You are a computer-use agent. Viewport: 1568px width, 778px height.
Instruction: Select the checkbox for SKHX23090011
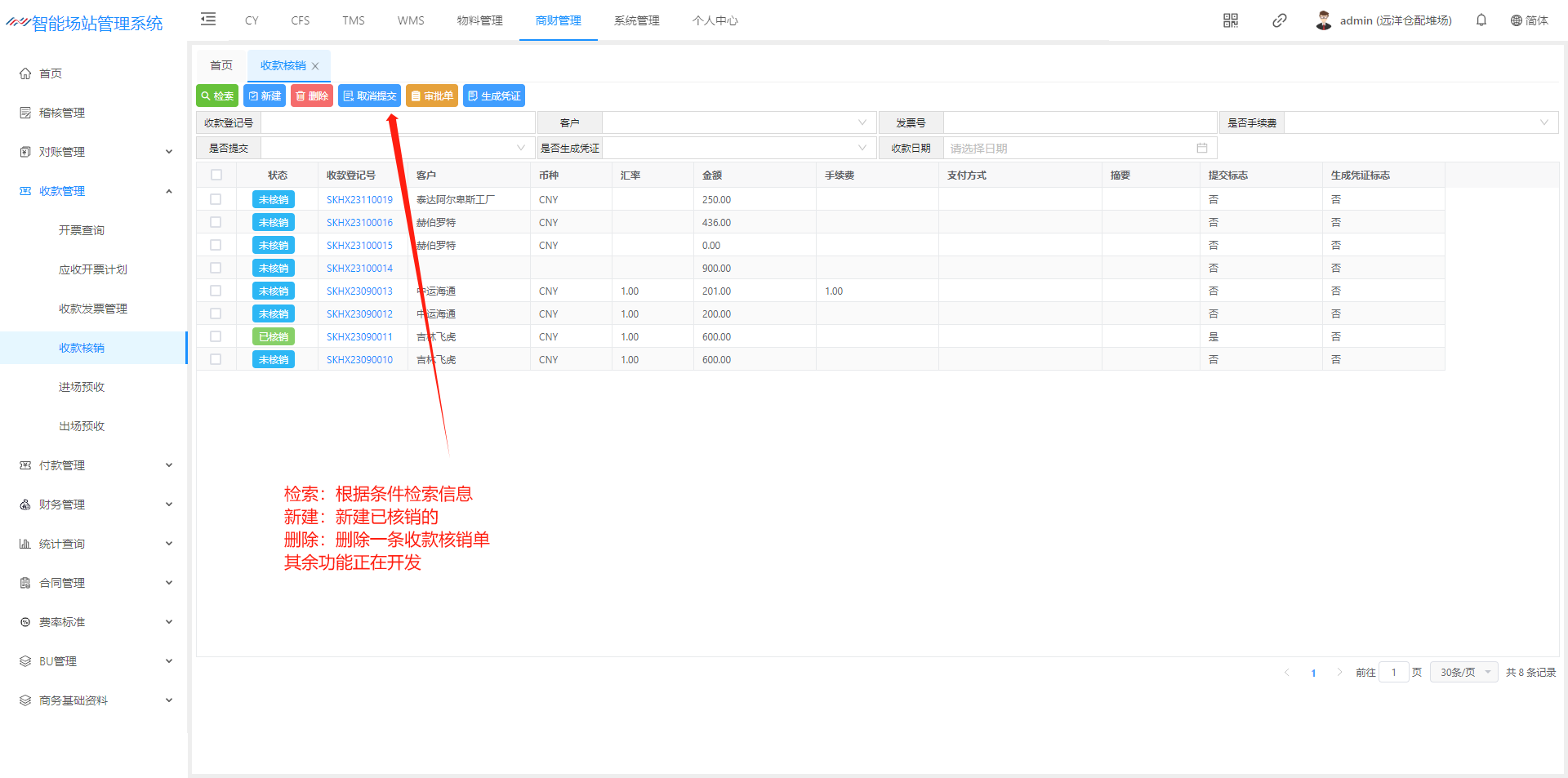[216, 336]
